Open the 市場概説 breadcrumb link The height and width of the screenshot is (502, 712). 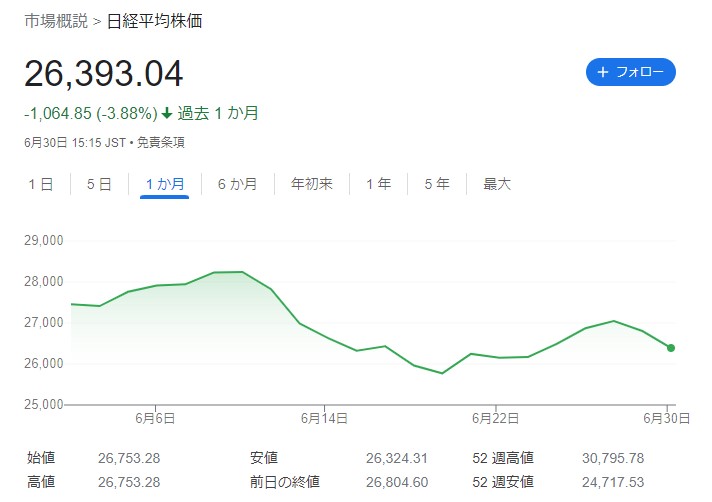point(56,21)
